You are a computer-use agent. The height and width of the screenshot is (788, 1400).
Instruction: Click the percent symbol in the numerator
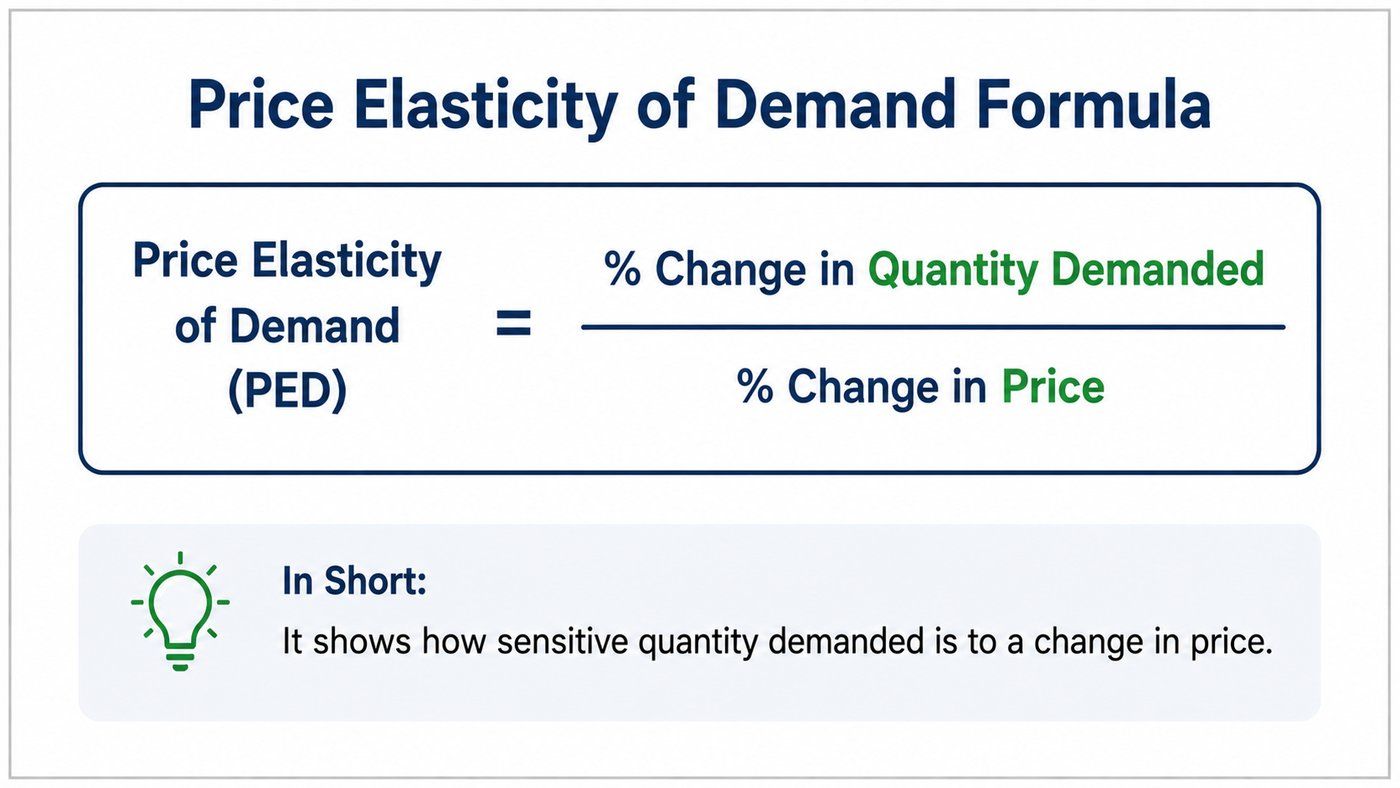(x=622, y=270)
